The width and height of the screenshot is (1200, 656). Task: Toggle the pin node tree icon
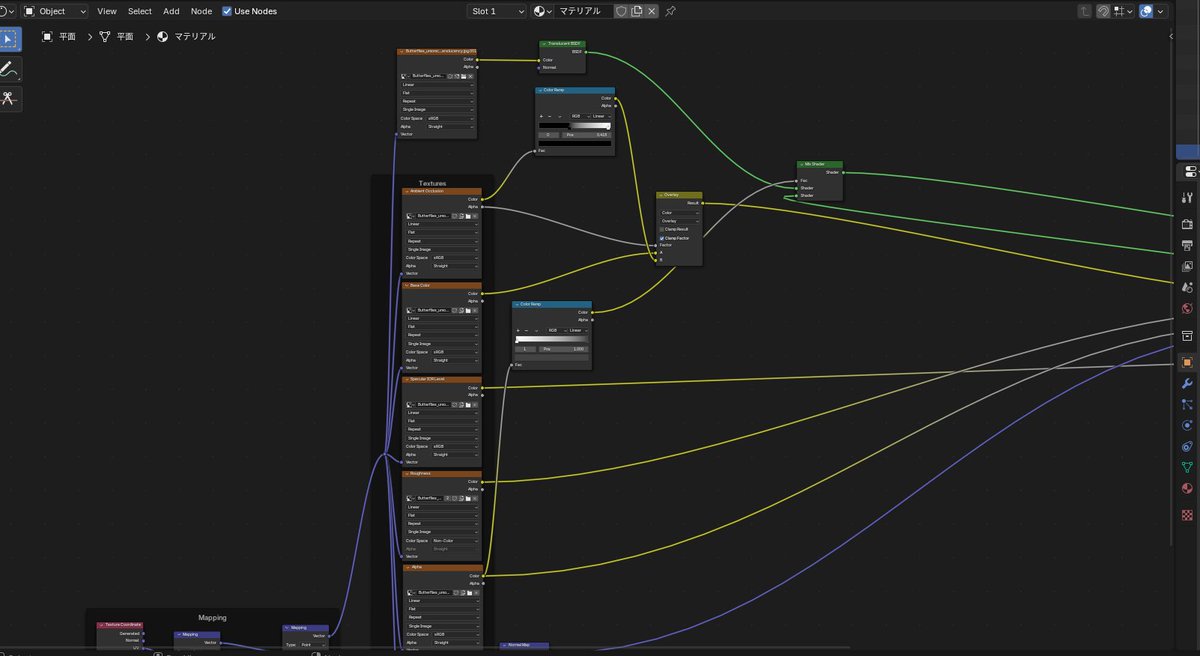click(x=670, y=11)
